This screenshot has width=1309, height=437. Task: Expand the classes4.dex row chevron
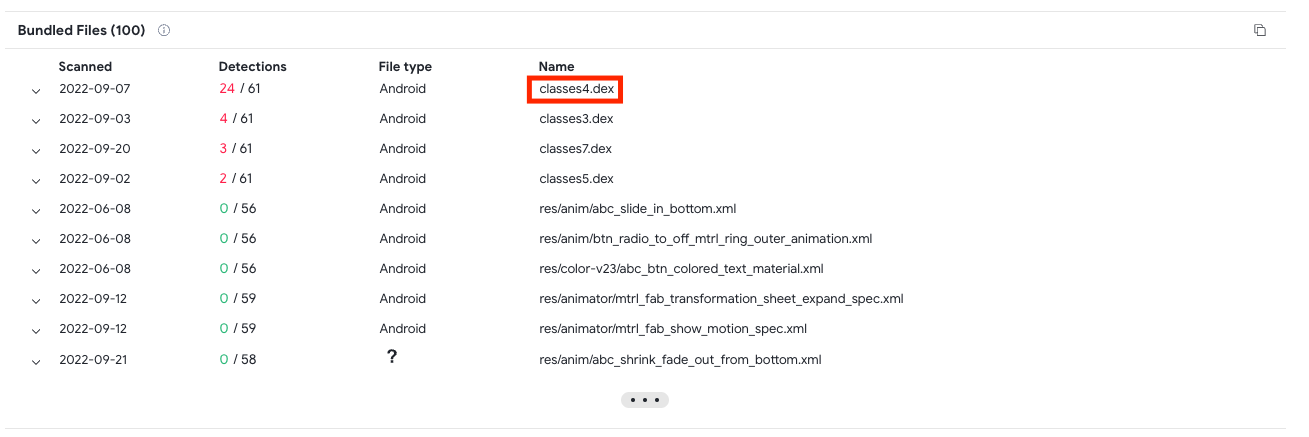36,91
